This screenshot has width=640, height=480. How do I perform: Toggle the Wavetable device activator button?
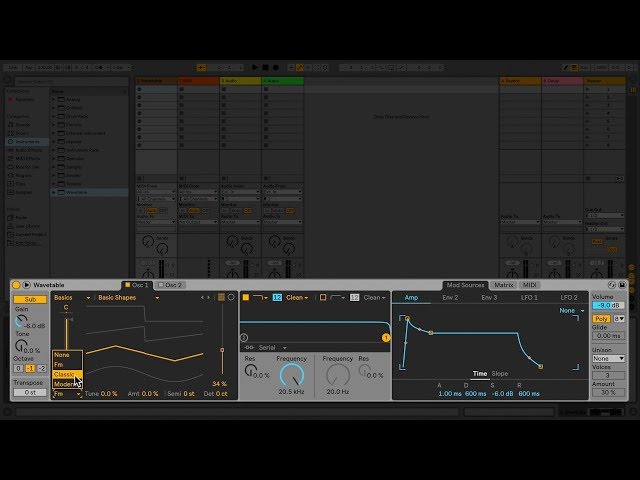pos(16,285)
